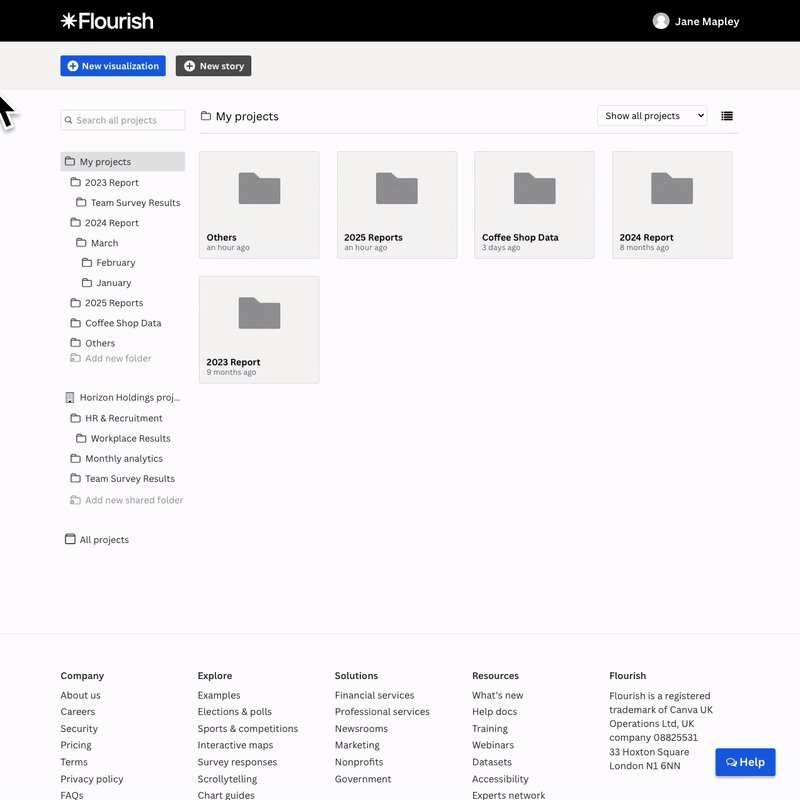
Task: Select My projects in the sidebar
Action: click(122, 161)
